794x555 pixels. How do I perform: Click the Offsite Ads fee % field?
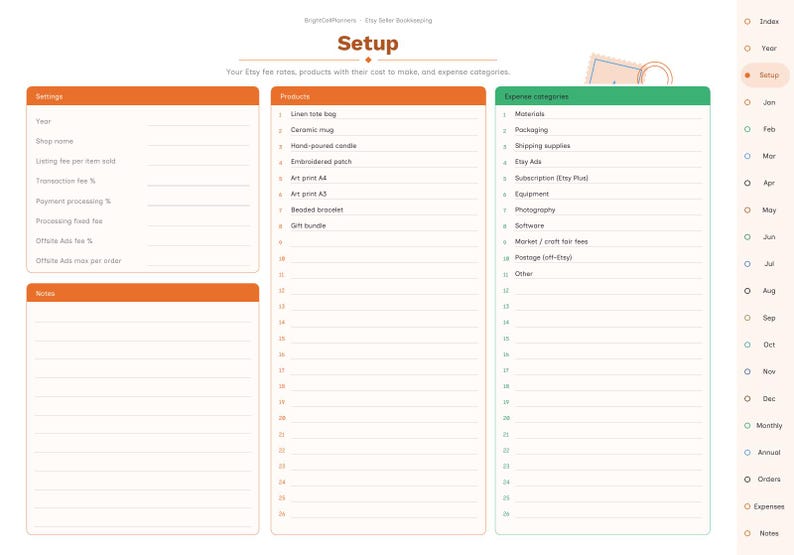coord(198,240)
